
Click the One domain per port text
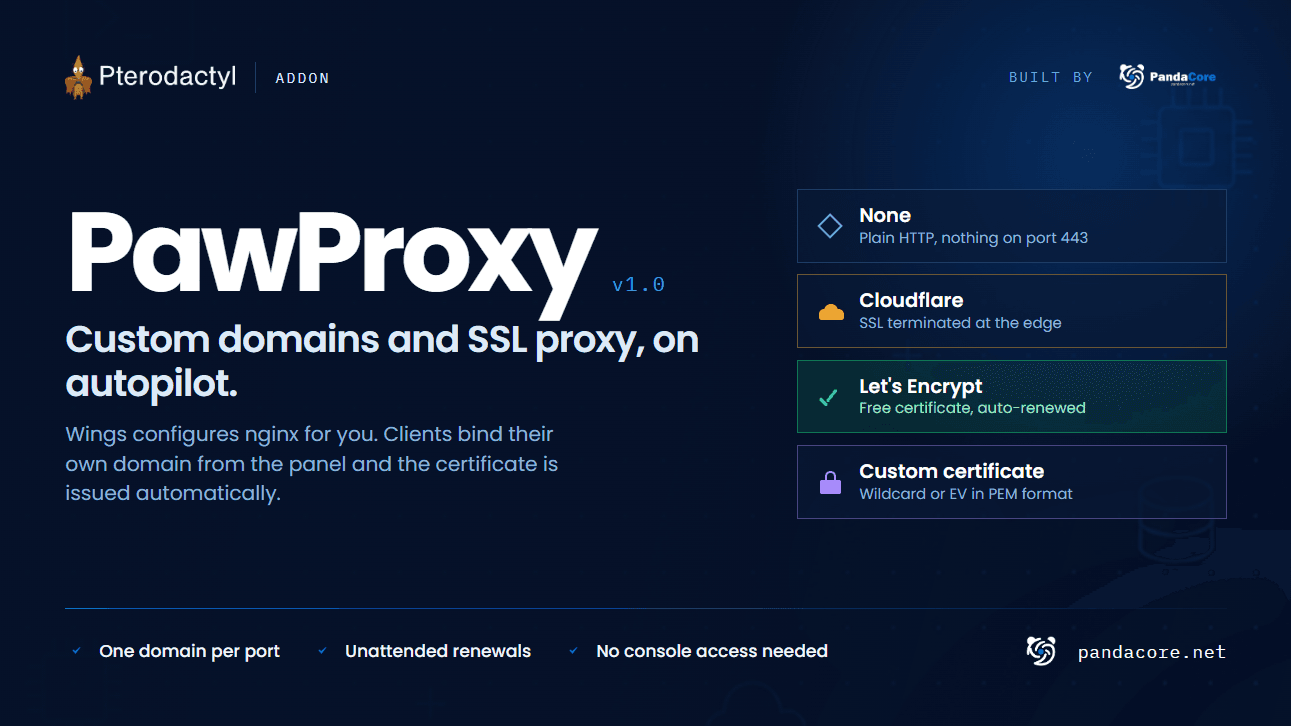[x=189, y=651]
